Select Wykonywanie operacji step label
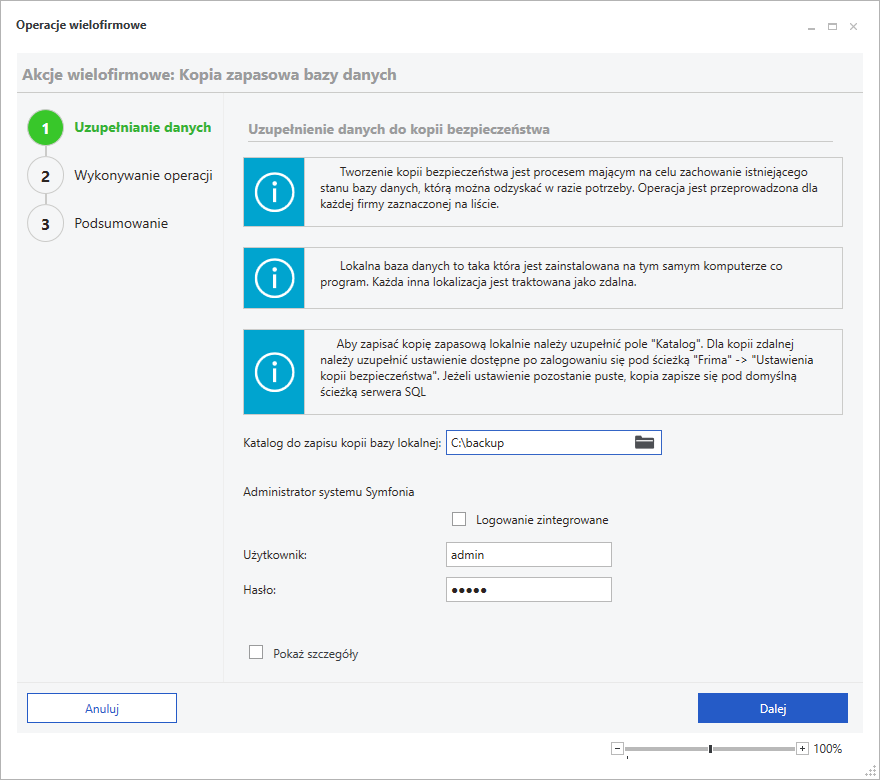 (x=143, y=176)
